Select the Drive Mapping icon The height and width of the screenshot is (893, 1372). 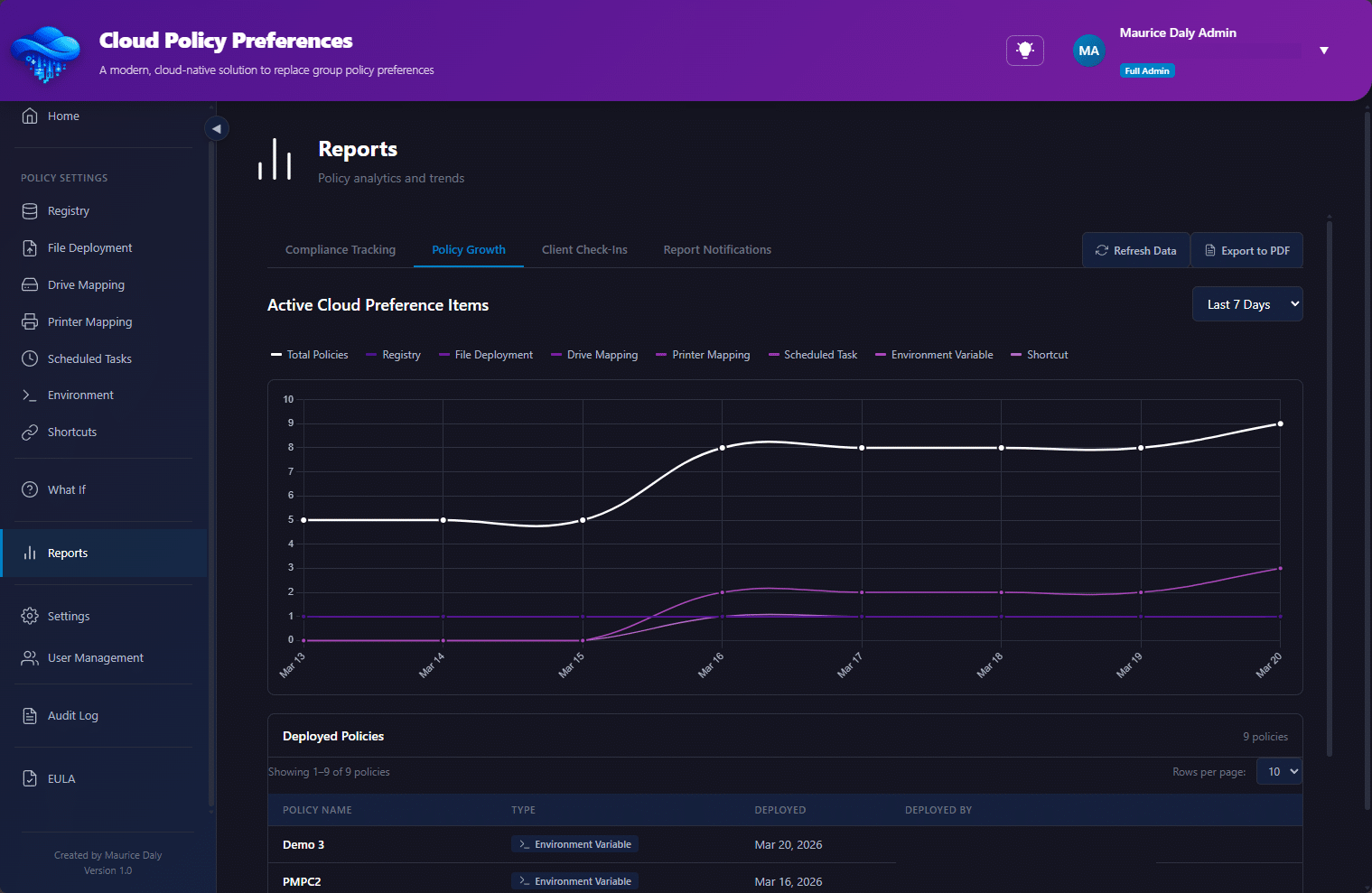(x=30, y=285)
